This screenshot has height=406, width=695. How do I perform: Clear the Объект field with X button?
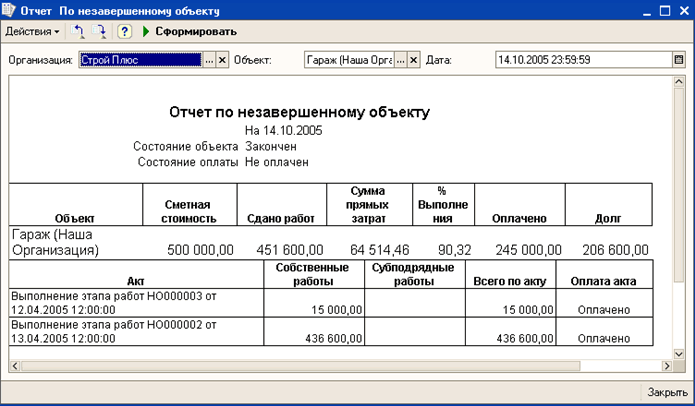pyautogui.click(x=415, y=60)
